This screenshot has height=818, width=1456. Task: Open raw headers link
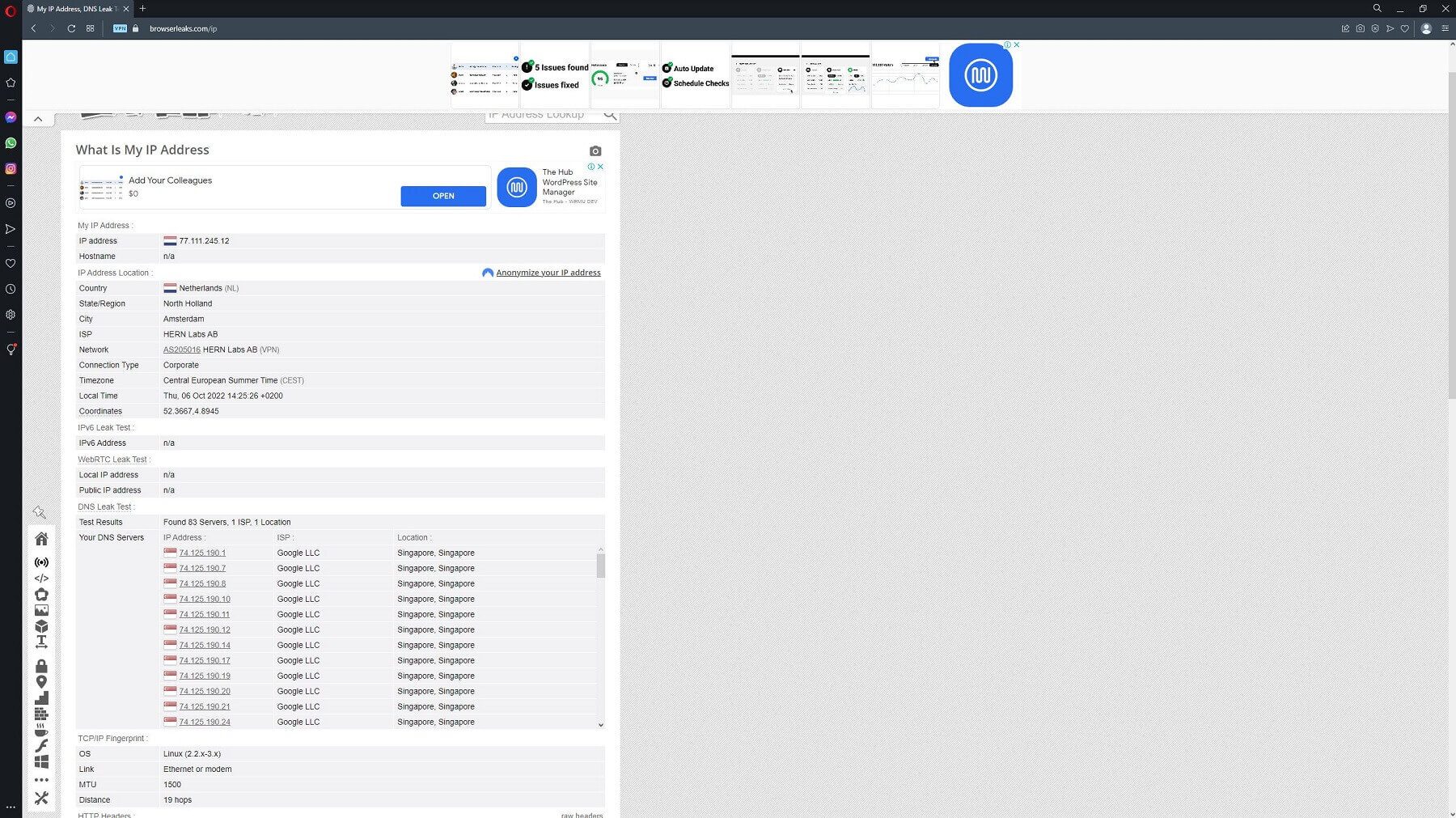click(x=582, y=815)
